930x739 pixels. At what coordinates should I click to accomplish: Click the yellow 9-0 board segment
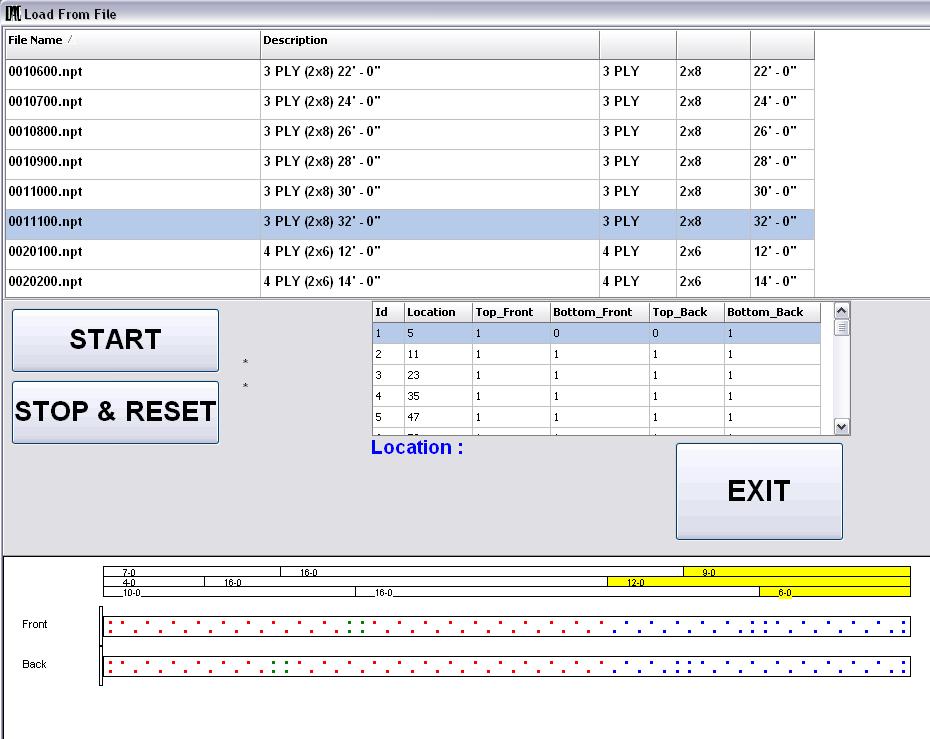(796, 572)
